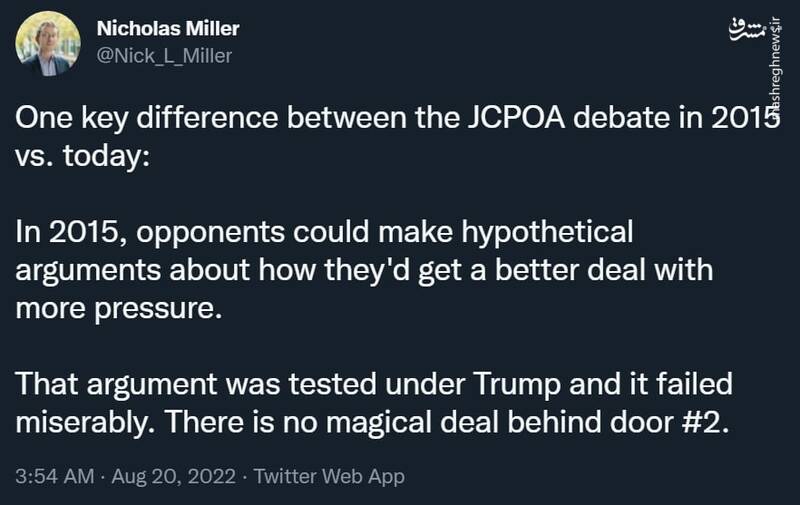The height and width of the screenshot is (505, 800).
Task: Click the "vs. today:" text
Action: point(81,158)
